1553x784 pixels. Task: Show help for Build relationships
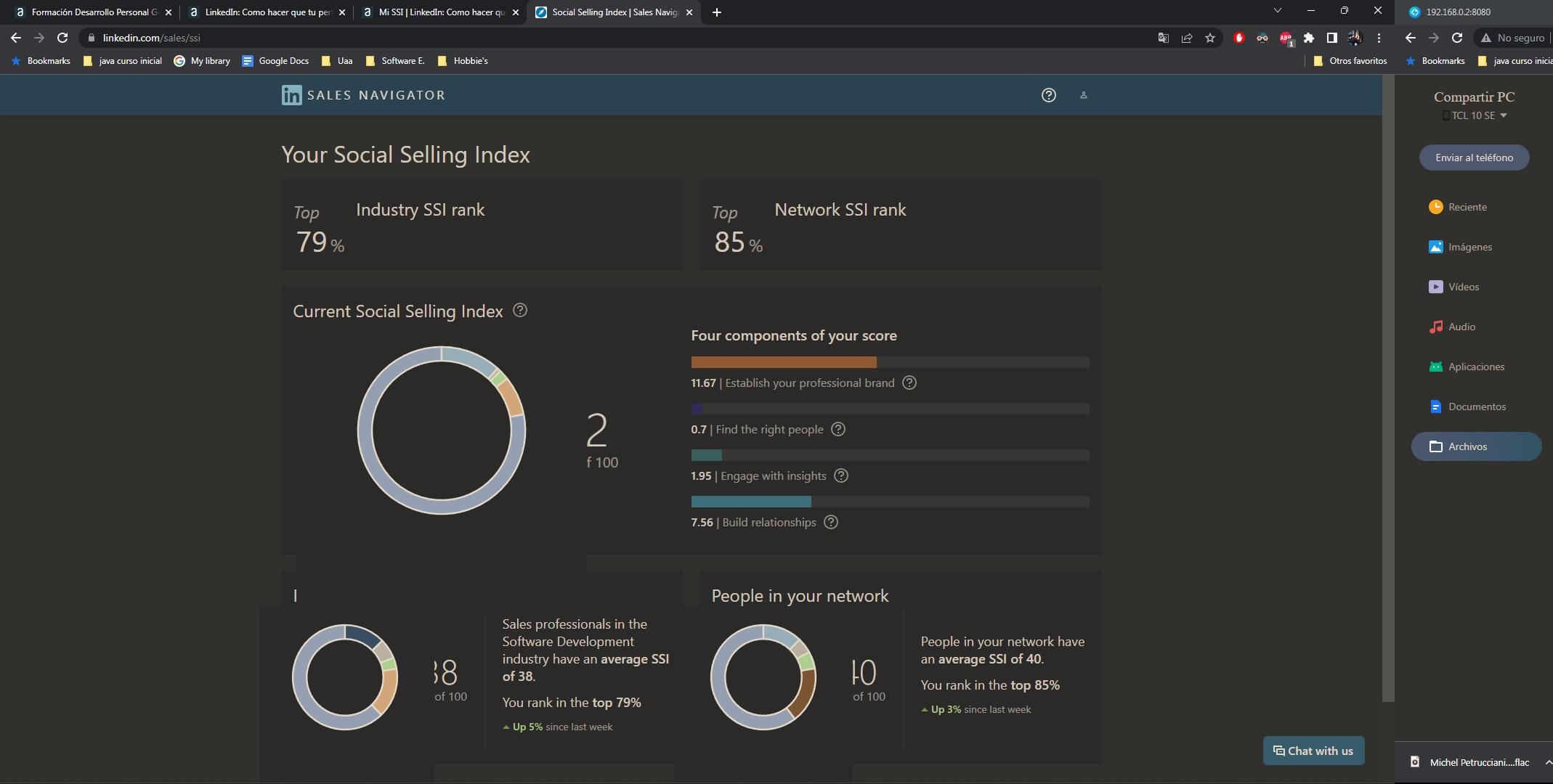pyautogui.click(x=831, y=522)
